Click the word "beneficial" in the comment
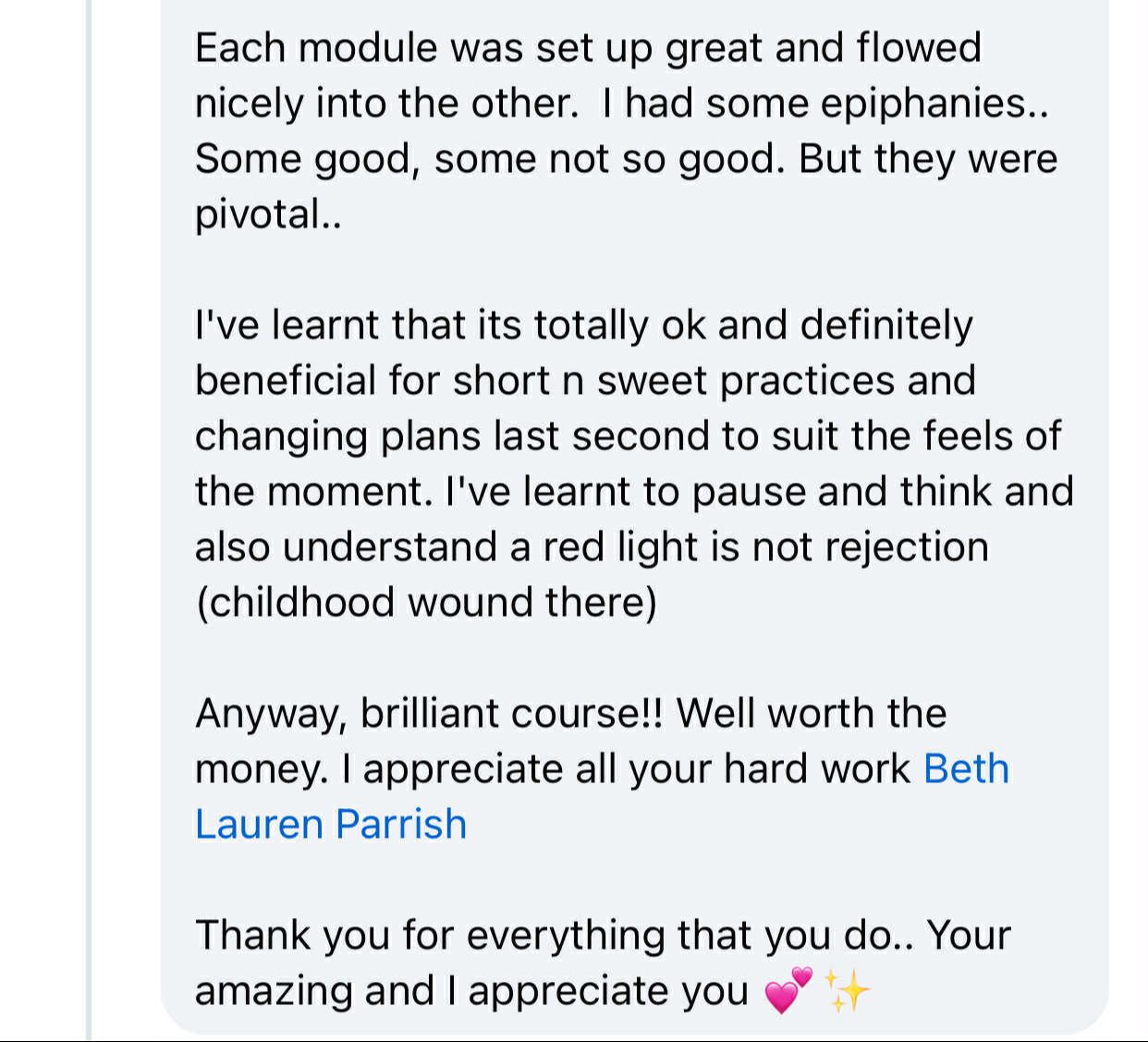Image resolution: width=1148 pixels, height=1042 pixels. pos(285,380)
